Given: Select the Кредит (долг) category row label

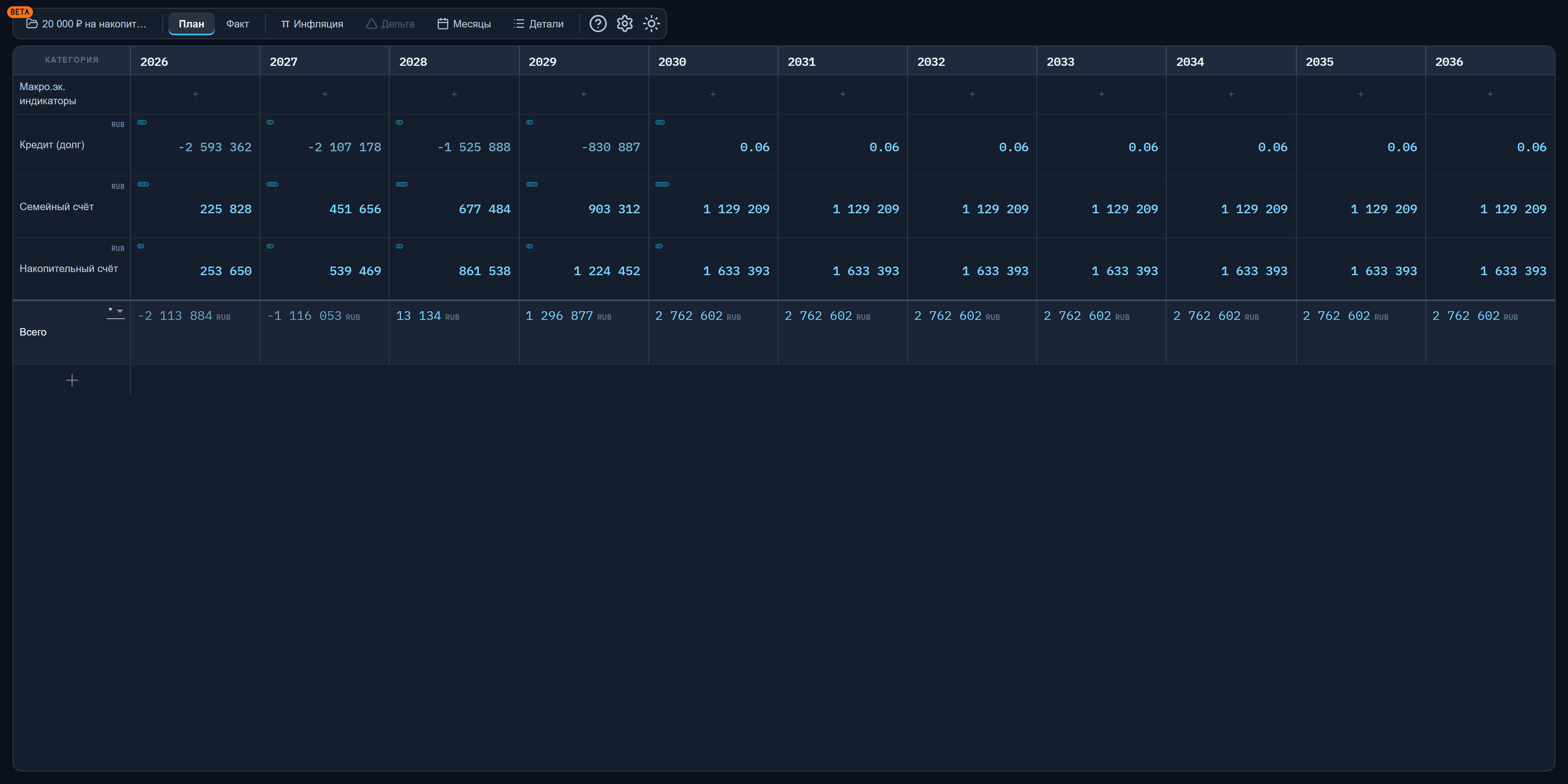Looking at the screenshot, I should 52,145.
